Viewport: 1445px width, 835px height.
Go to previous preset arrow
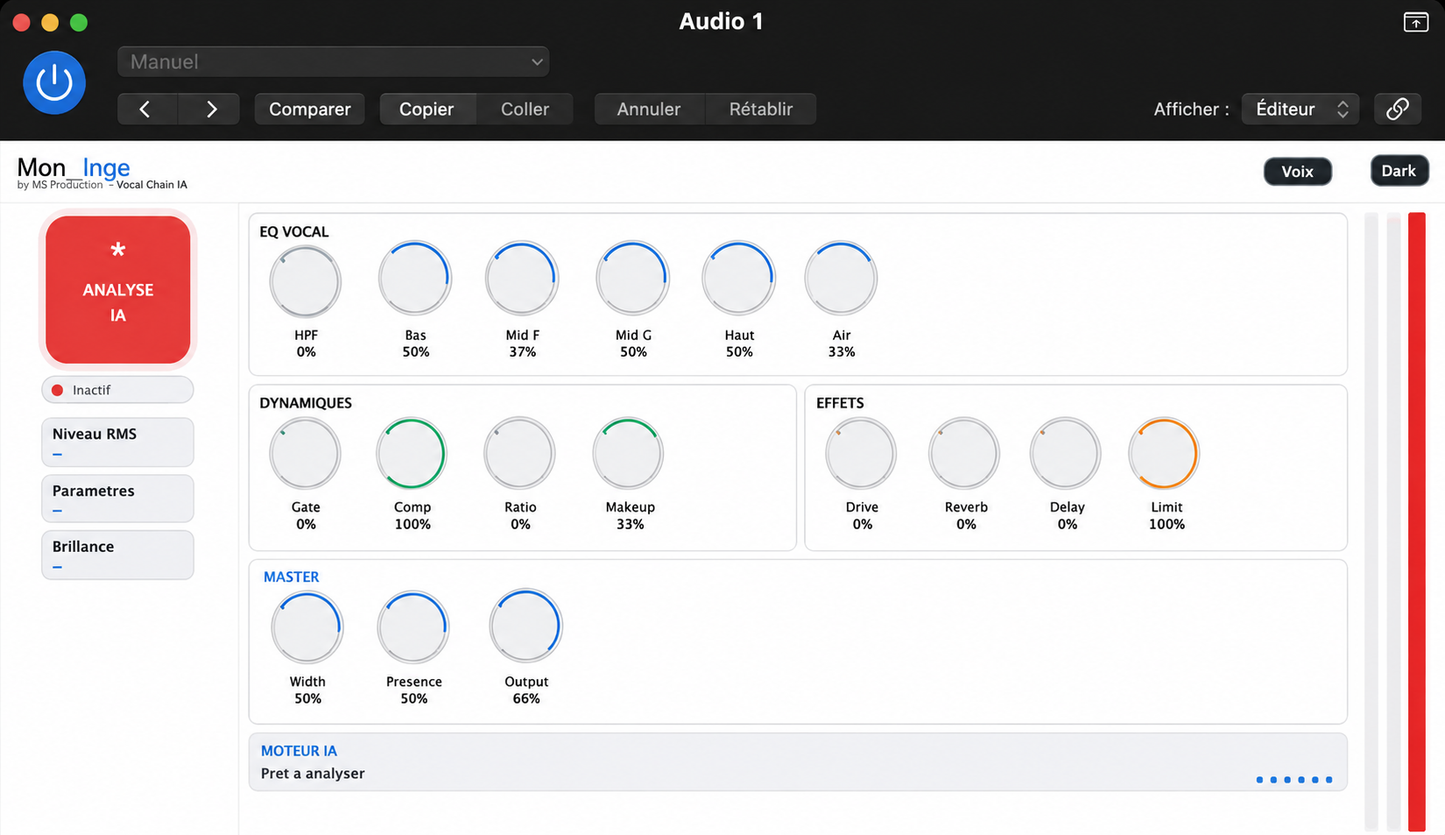click(x=147, y=109)
